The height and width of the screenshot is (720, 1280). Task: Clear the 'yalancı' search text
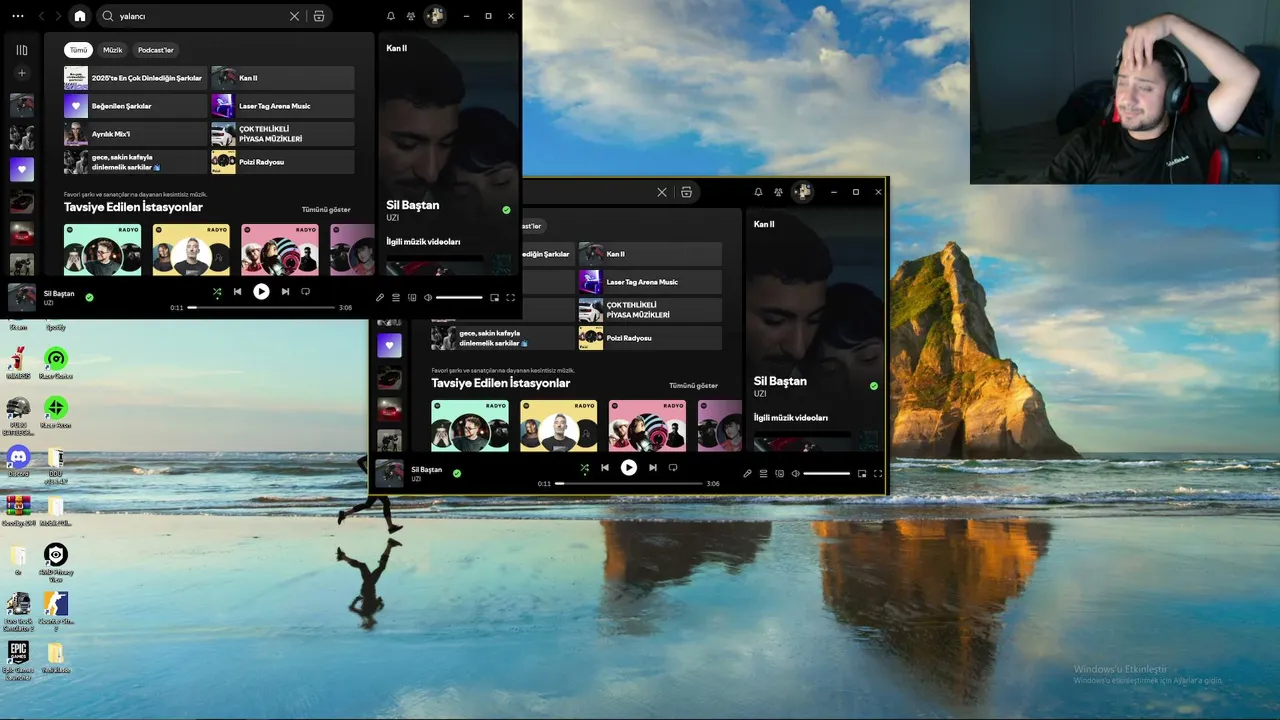point(294,16)
